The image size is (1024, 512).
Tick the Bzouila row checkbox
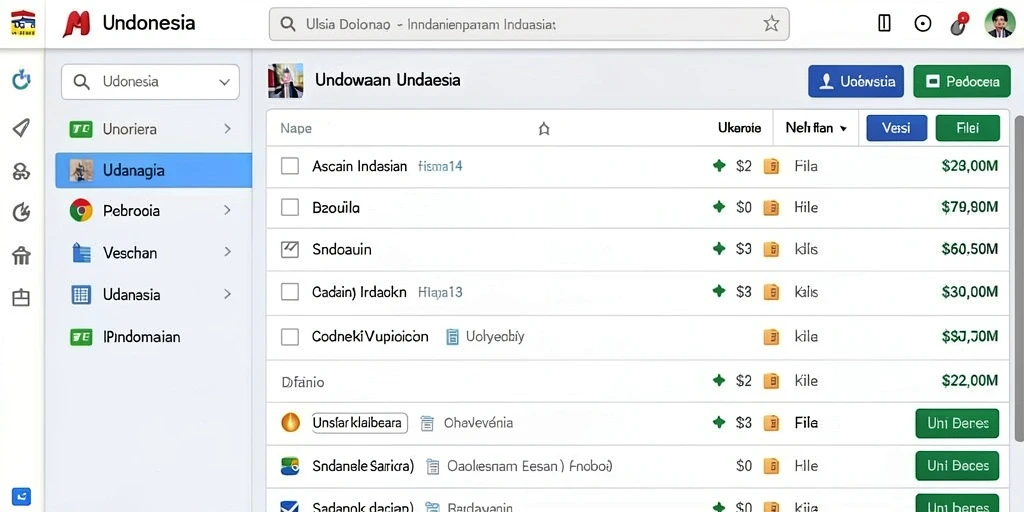pos(289,208)
